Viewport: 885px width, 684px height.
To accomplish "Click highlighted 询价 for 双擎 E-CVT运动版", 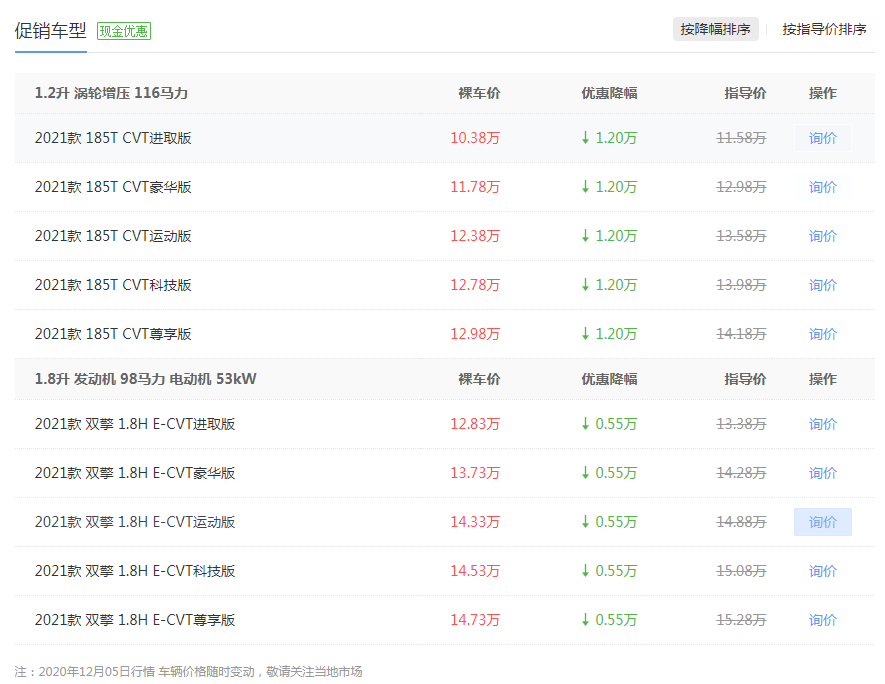I will pos(822,522).
